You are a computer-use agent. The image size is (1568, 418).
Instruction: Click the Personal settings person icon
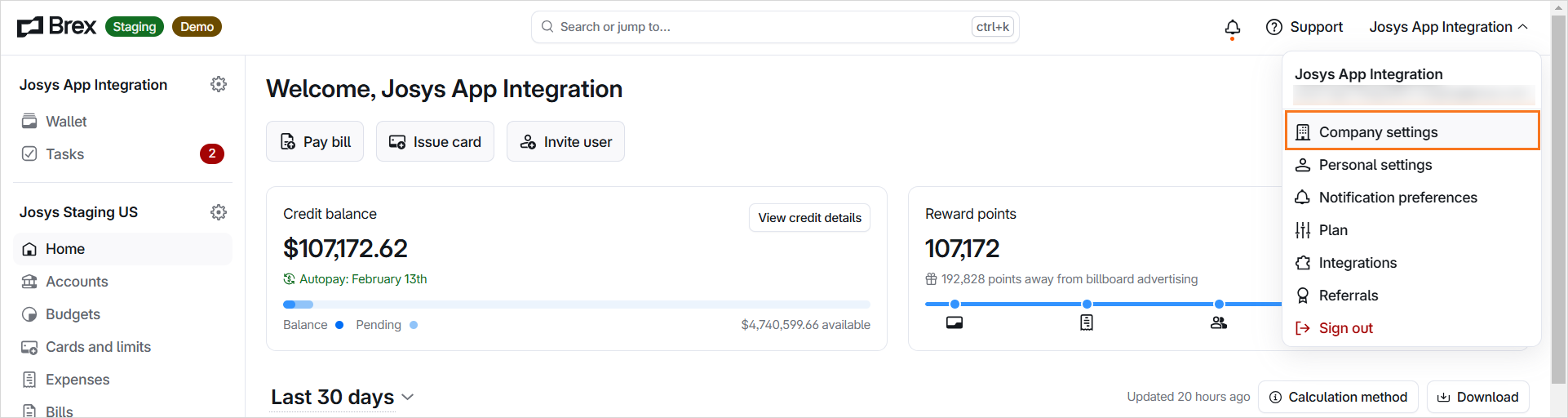pyautogui.click(x=1303, y=165)
